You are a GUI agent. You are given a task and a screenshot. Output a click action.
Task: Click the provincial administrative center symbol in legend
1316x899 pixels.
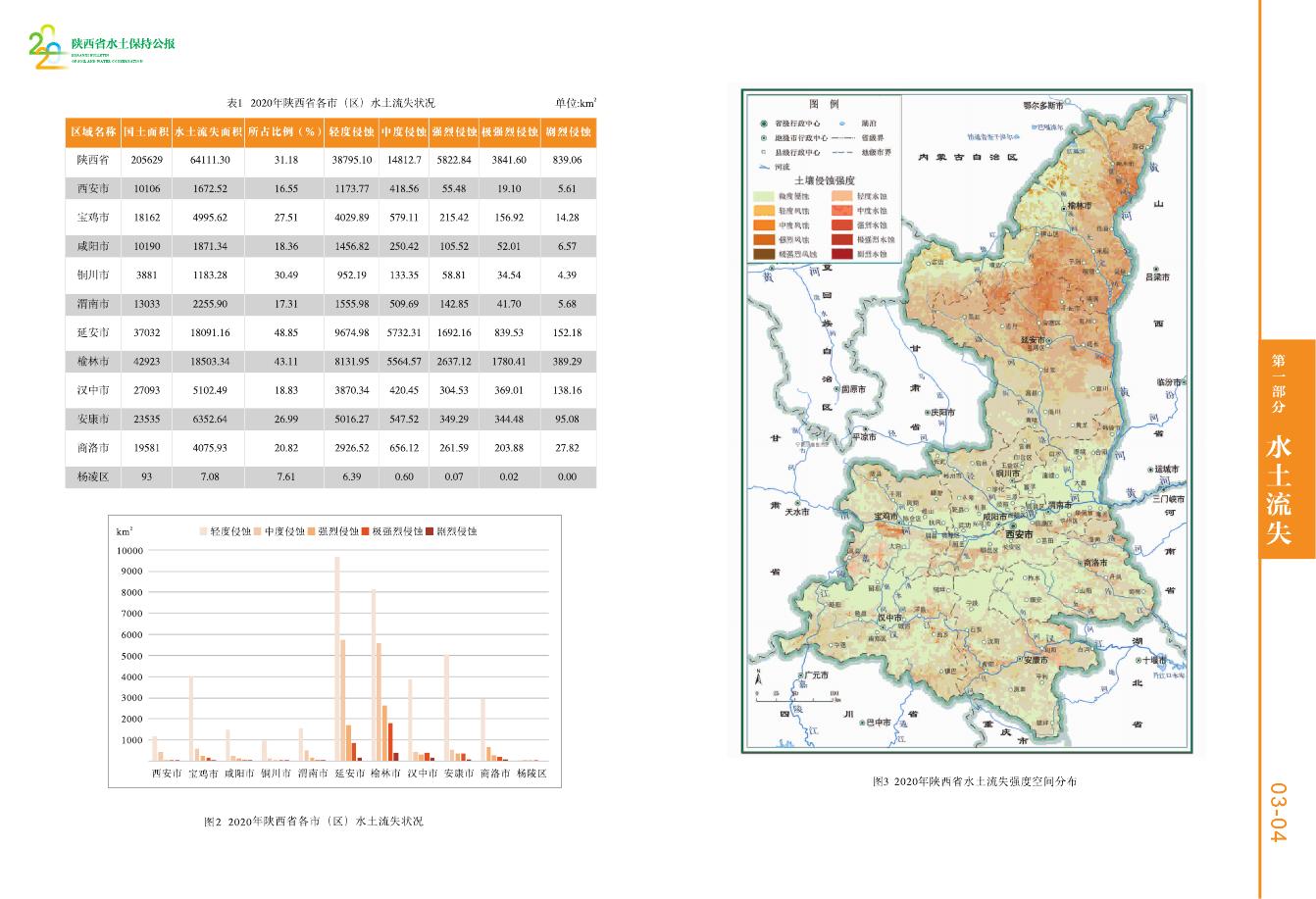(763, 125)
